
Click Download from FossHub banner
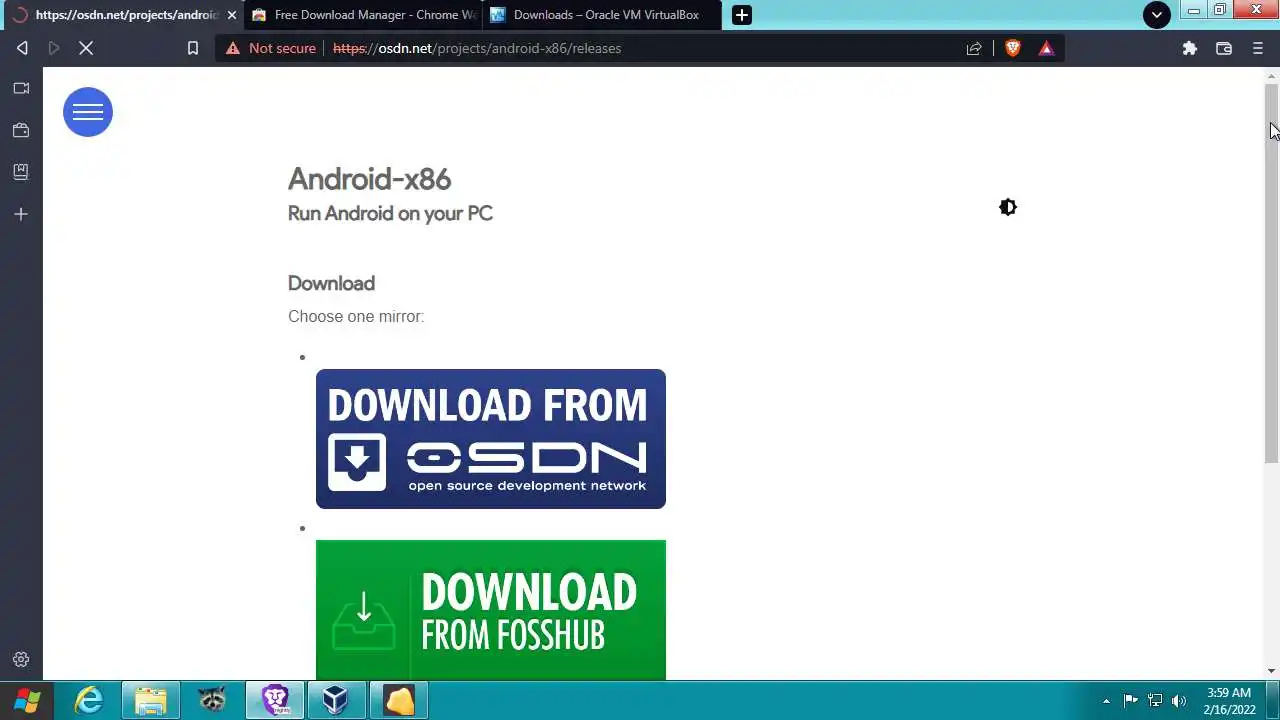491,610
